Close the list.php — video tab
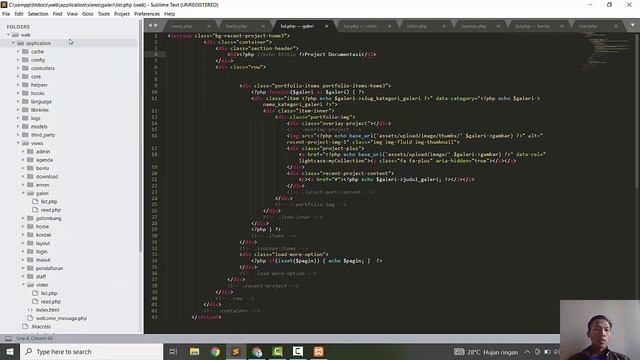The width and height of the screenshot is (640, 360). click(x=389, y=26)
